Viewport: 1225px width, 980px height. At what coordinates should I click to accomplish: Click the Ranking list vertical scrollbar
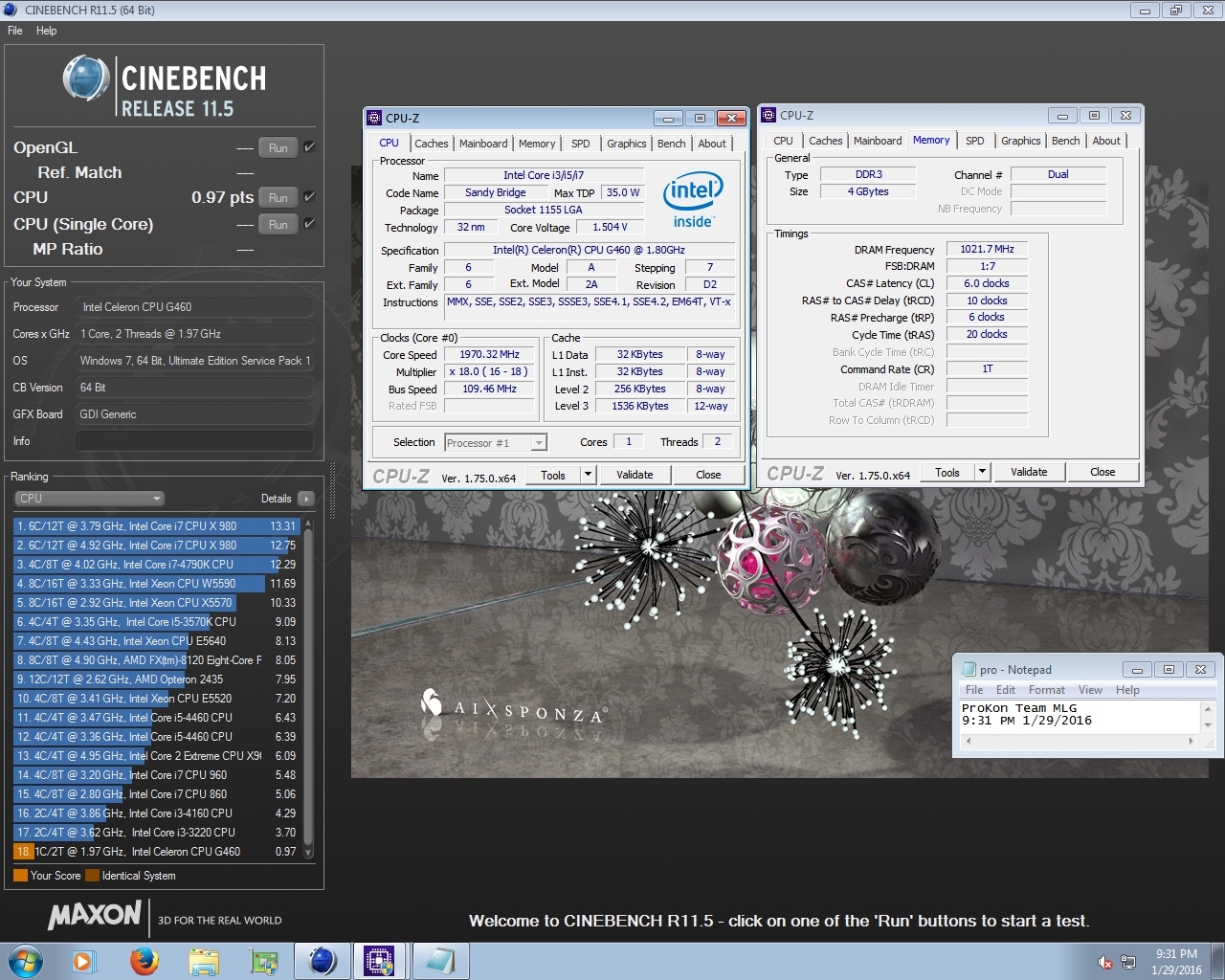click(x=308, y=687)
